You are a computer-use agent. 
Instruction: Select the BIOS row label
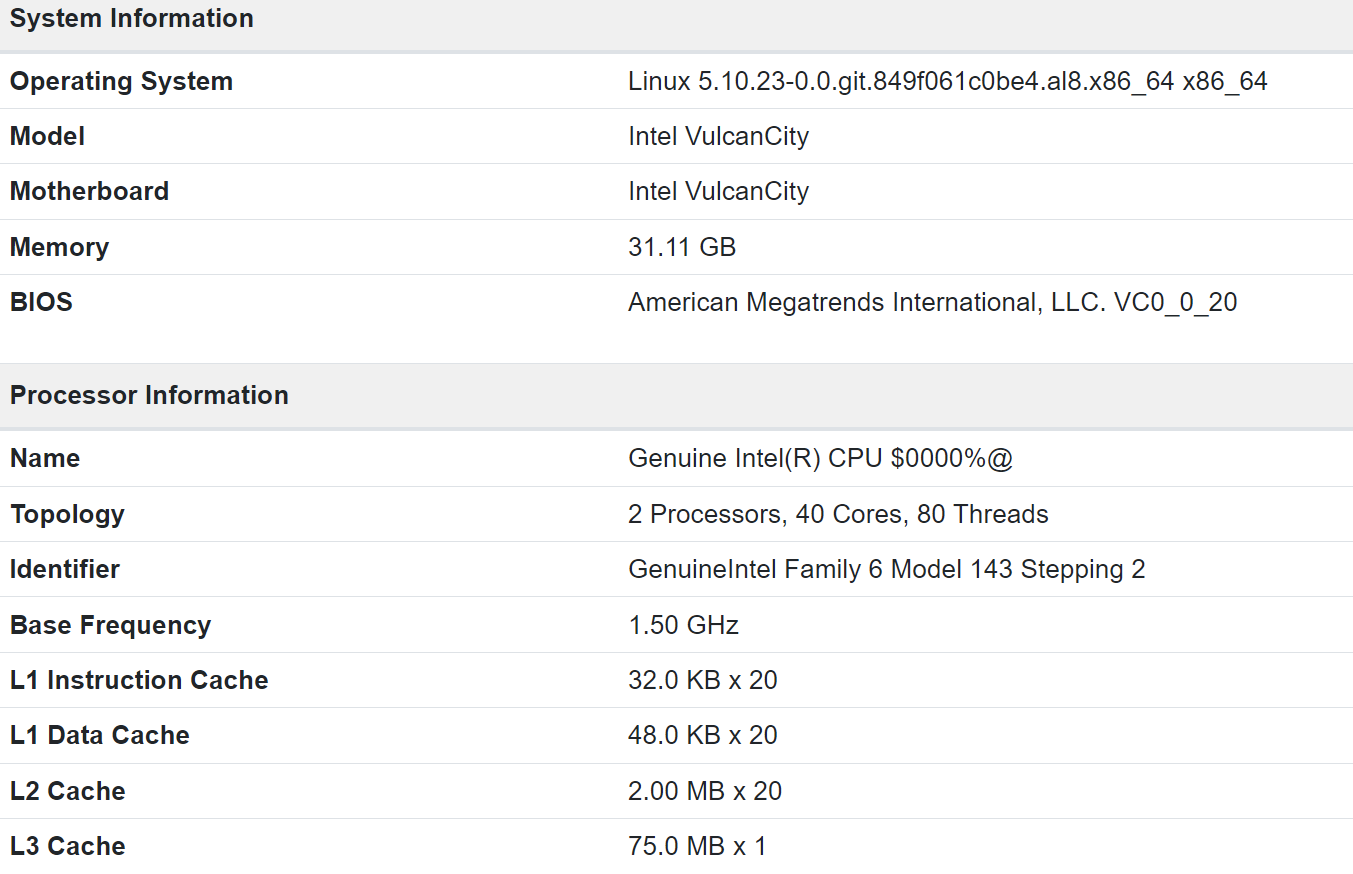[41, 302]
